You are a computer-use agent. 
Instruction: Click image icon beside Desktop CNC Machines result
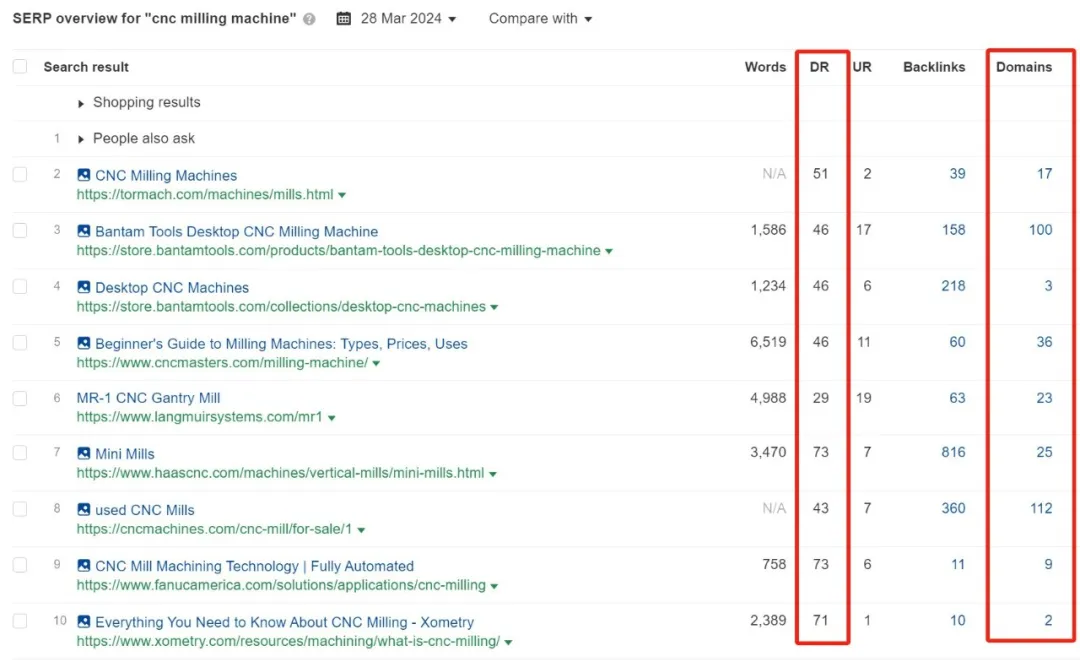[83, 287]
